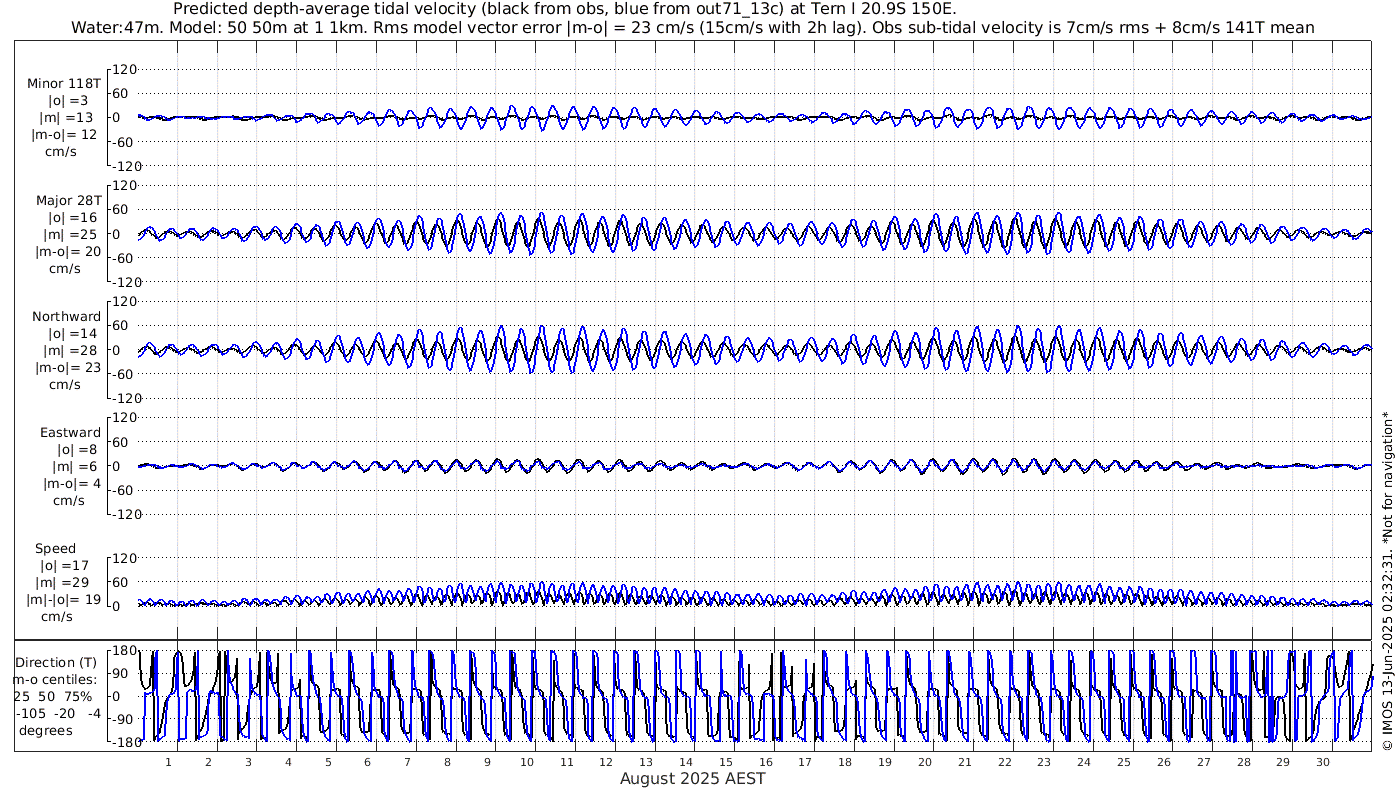Viewport: 1400px width, 800px height.
Task: Click the '|m-o|= 4' error value
Action: pyautogui.click(x=69, y=483)
